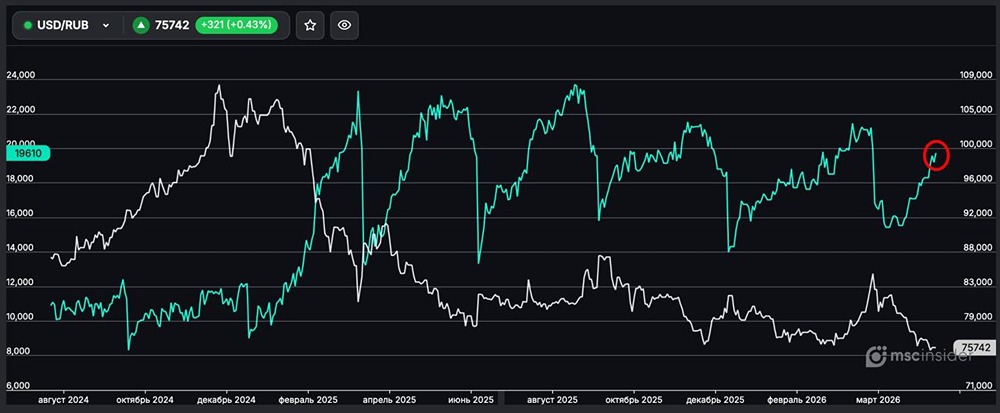
Task: Click the +321 (+0.43%) change badge
Action: [x=237, y=25]
